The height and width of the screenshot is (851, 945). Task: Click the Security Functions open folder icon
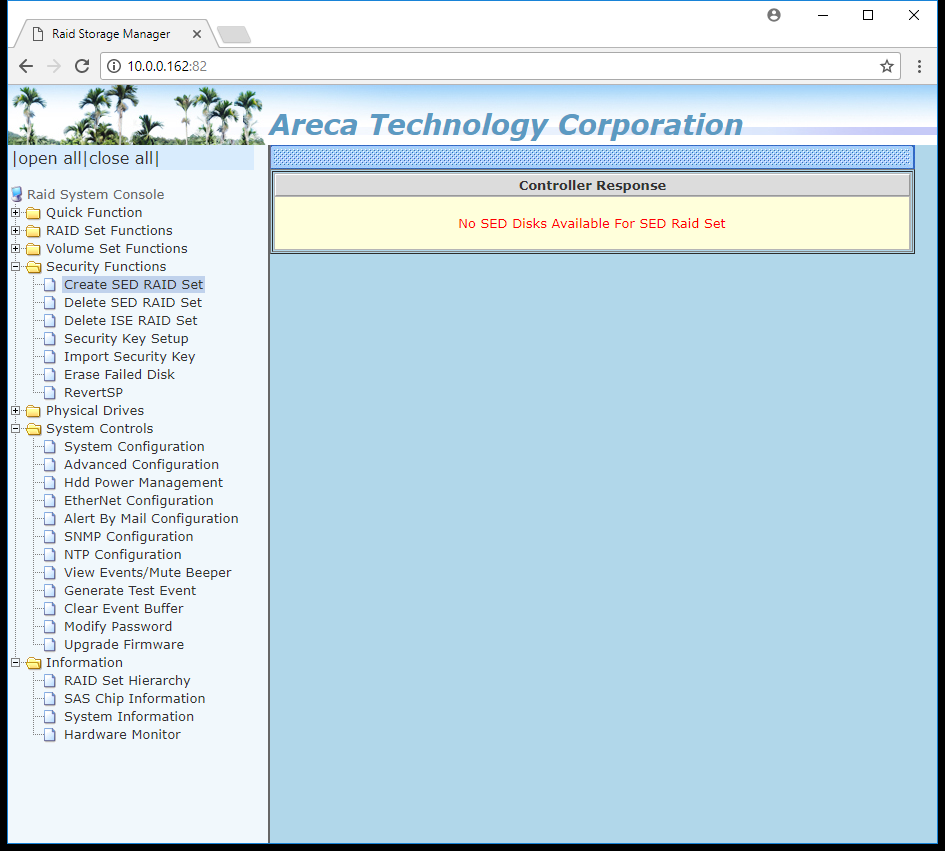coord(34,267)
